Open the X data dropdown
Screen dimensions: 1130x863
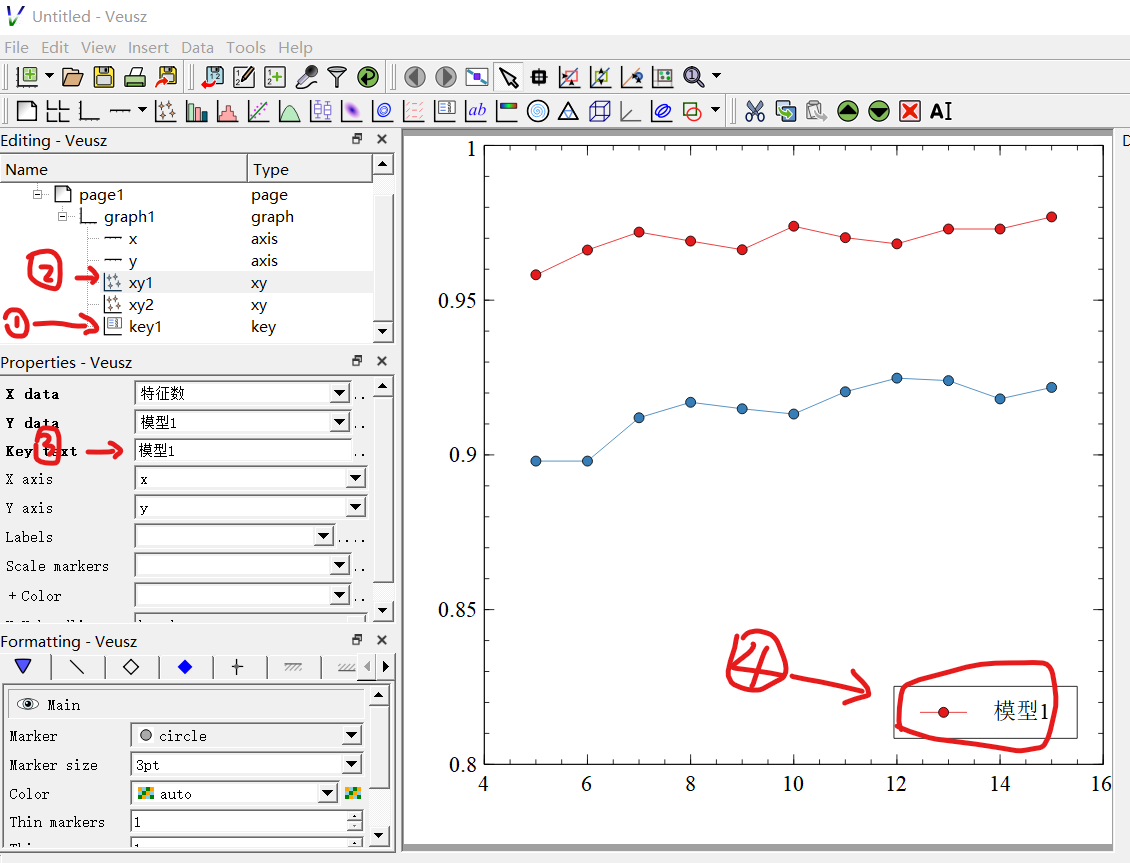click(339, 393)
